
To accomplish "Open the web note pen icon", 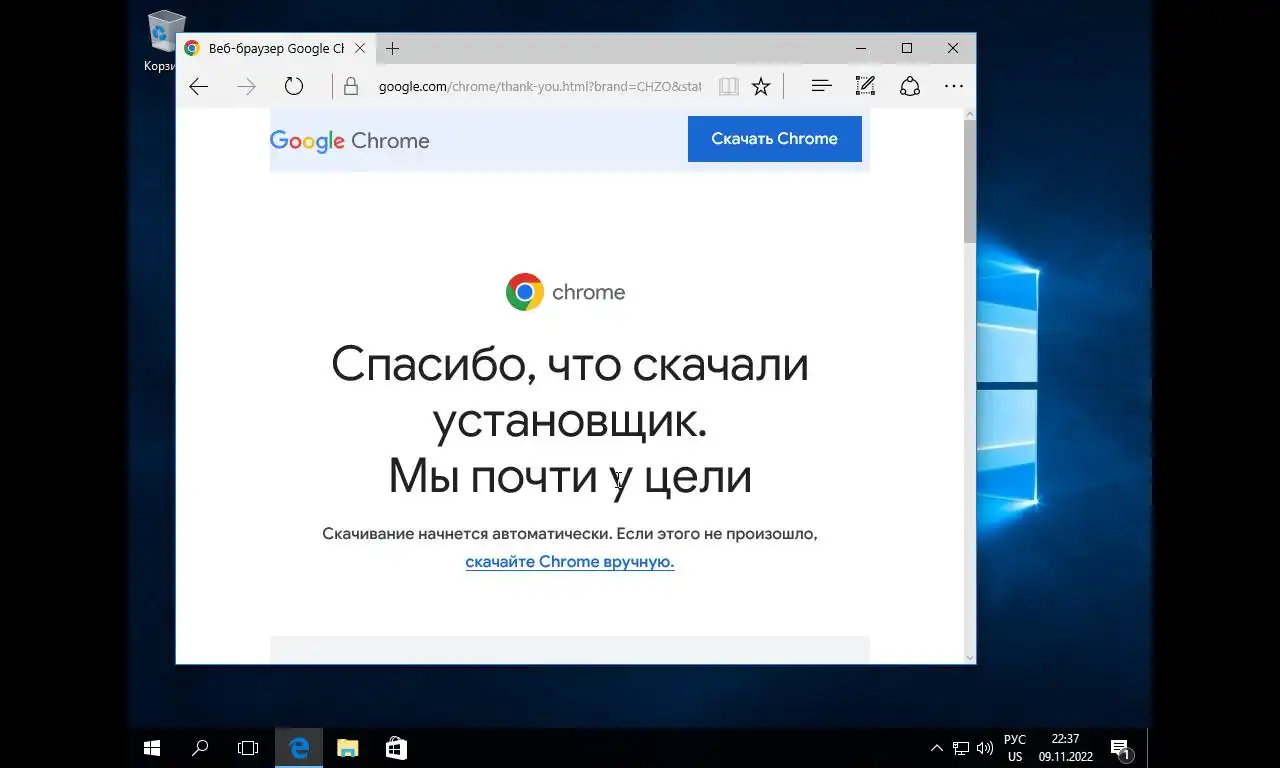I will [x=865, y=87].
